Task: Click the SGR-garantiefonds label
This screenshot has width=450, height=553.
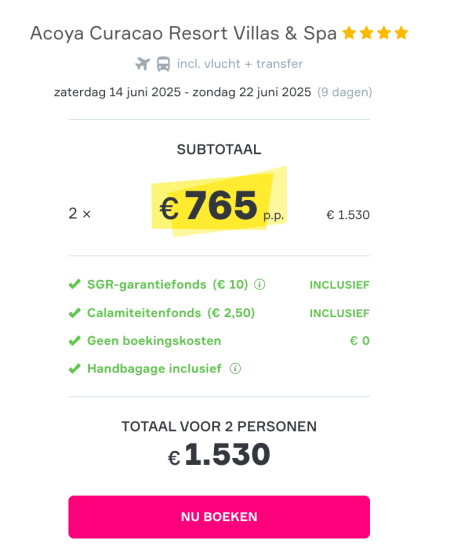Action: point(147,284)
